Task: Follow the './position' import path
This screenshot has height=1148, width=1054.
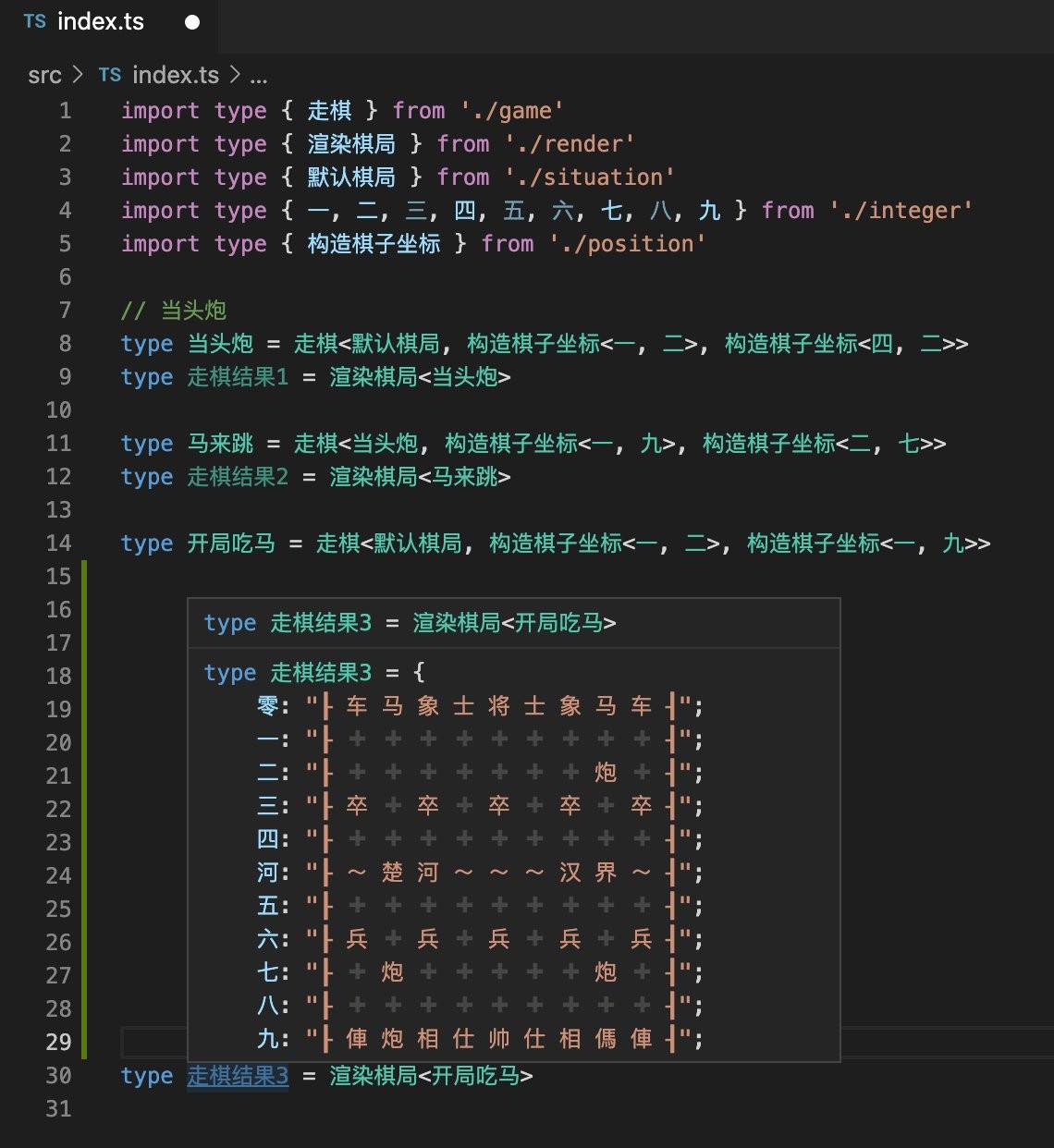Action: click(627, 244)
